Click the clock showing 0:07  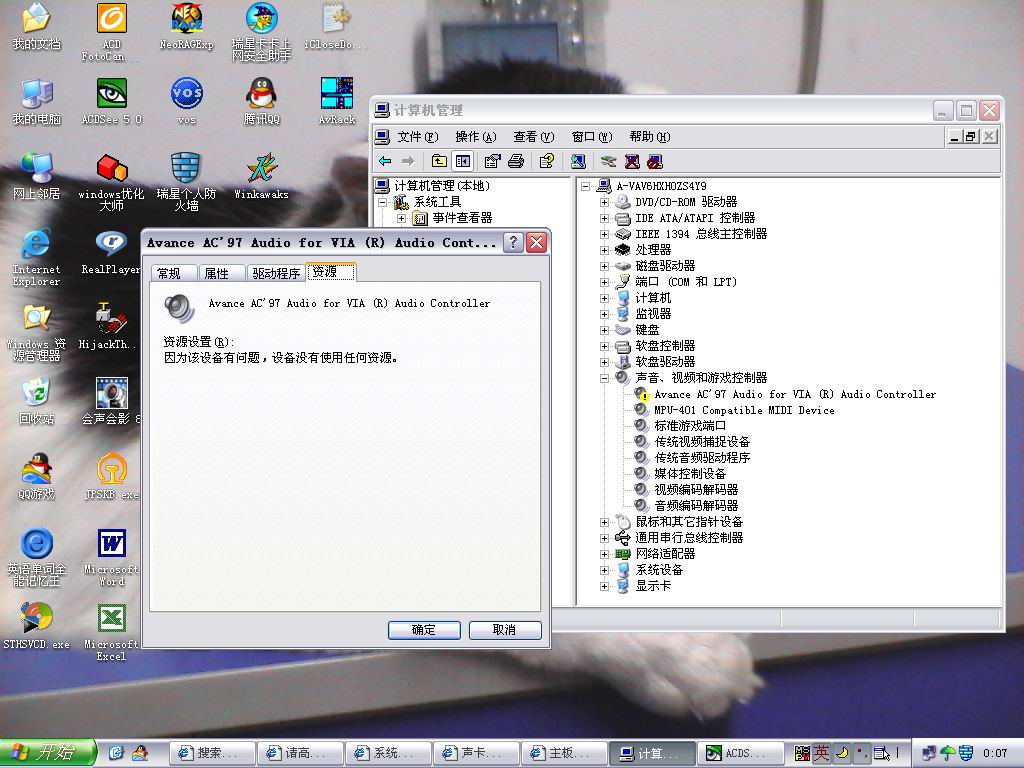995,753
